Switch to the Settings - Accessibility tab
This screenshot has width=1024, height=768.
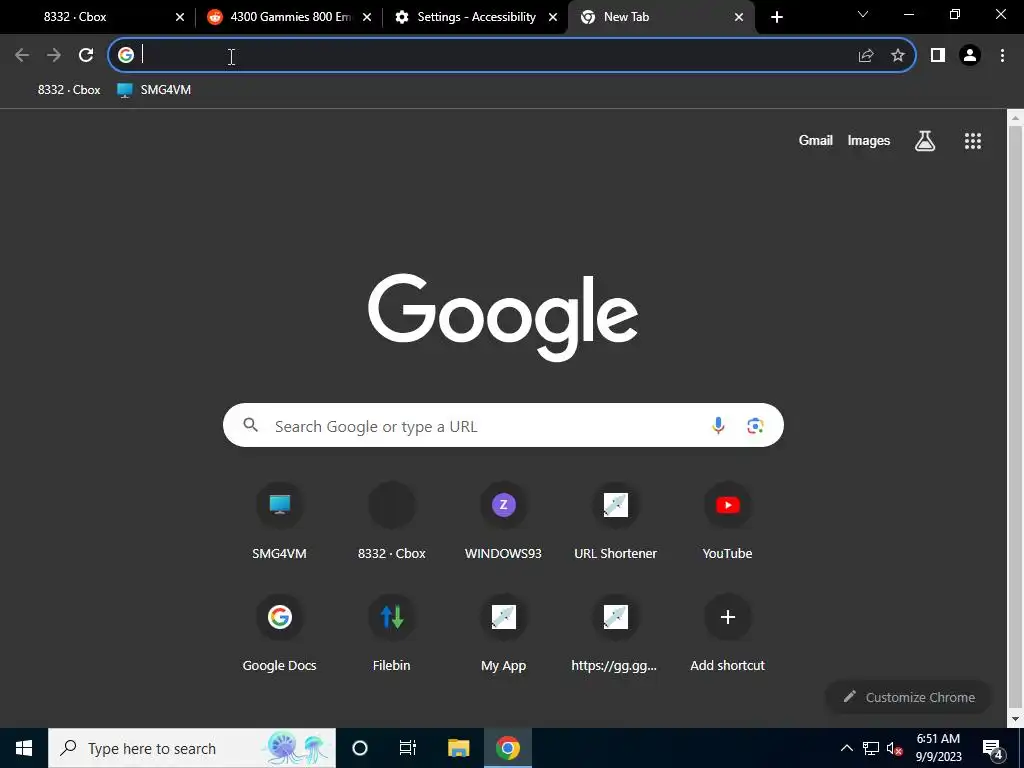[476, 17]
